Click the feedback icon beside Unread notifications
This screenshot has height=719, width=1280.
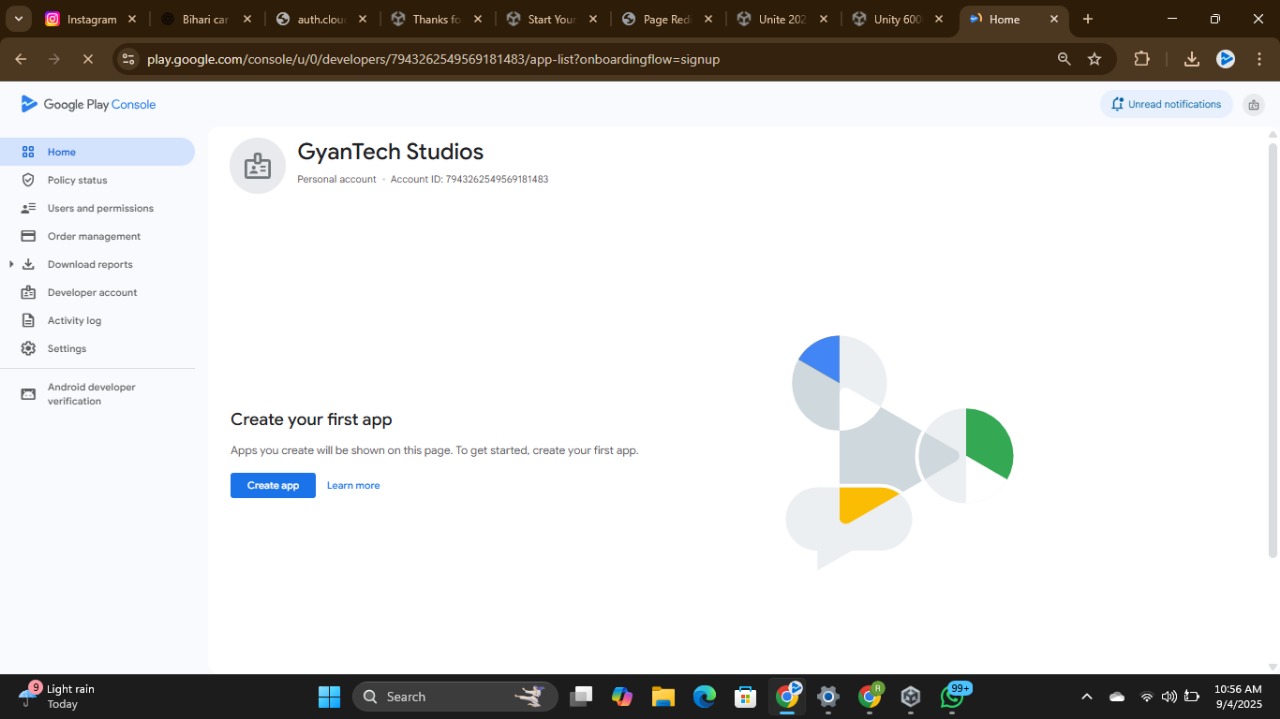tap(1253, 104)
